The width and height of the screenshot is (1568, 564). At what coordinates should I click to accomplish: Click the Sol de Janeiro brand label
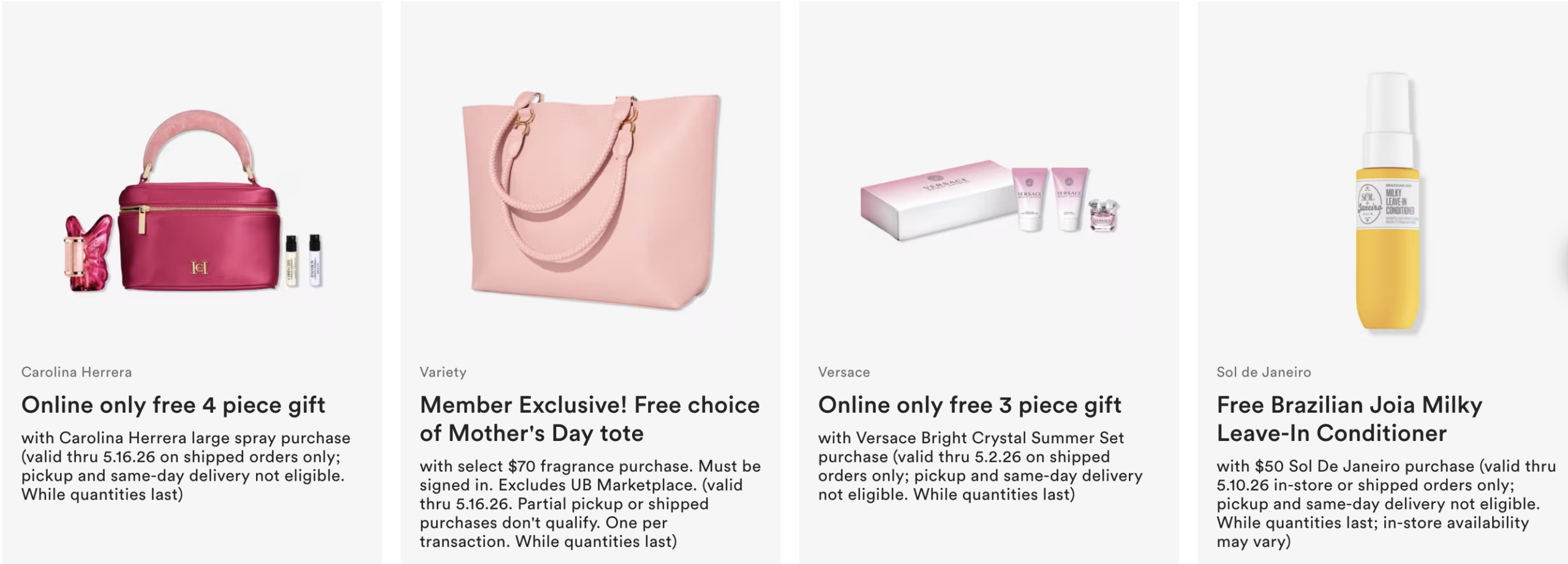point(1264,372)
